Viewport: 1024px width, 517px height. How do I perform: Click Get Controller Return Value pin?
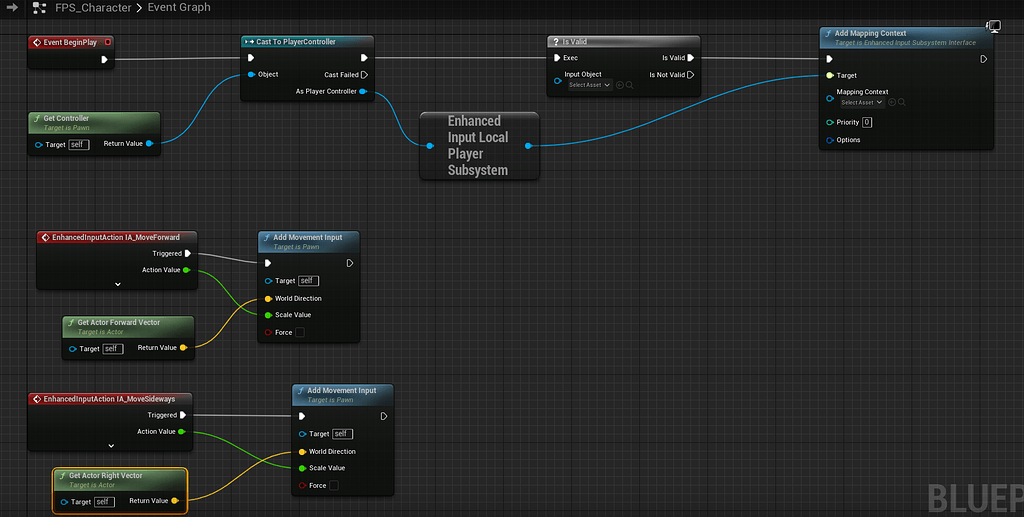click(149, 144)
